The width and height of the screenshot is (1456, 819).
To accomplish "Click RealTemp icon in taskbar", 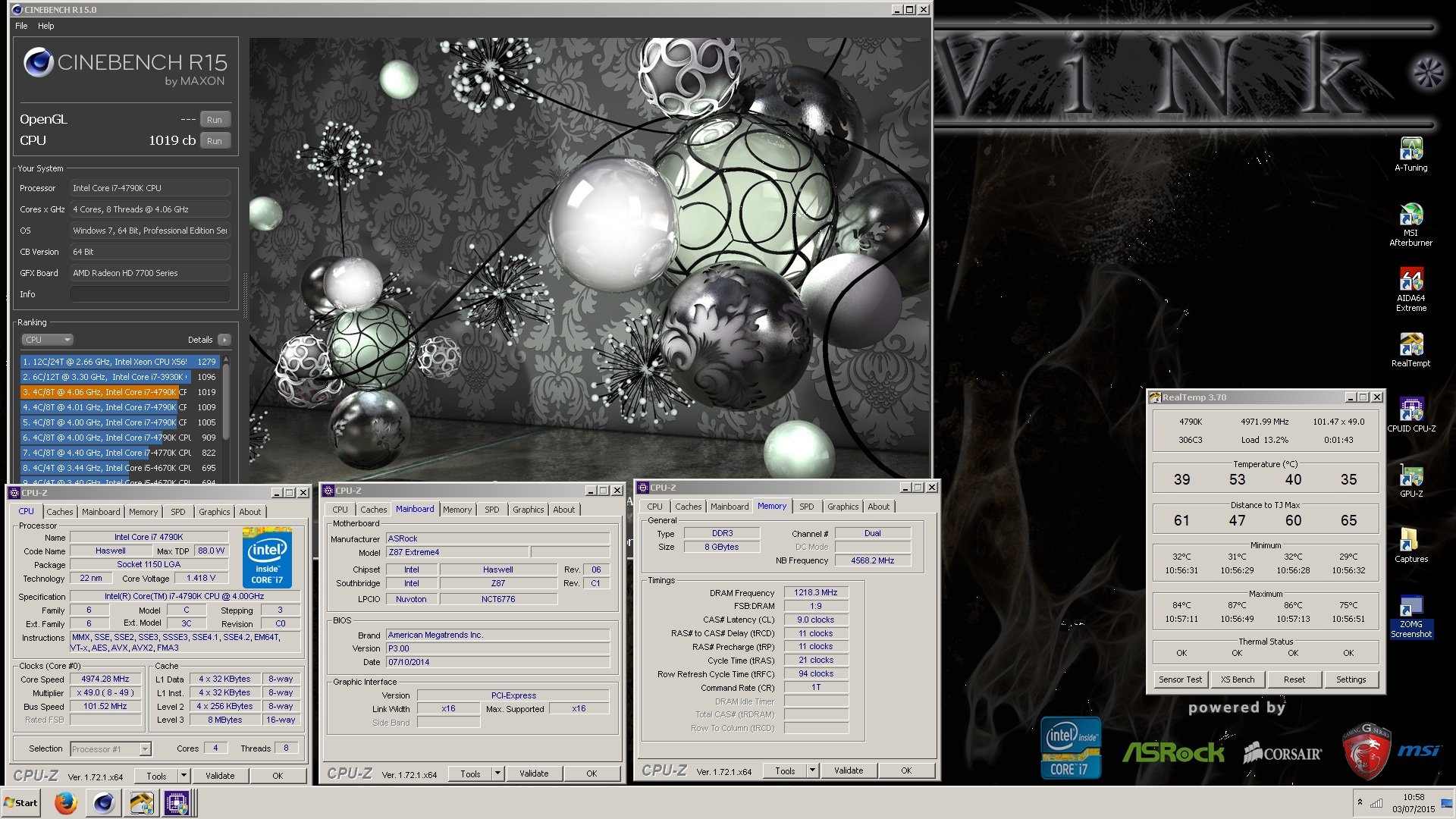I will 141,802.
